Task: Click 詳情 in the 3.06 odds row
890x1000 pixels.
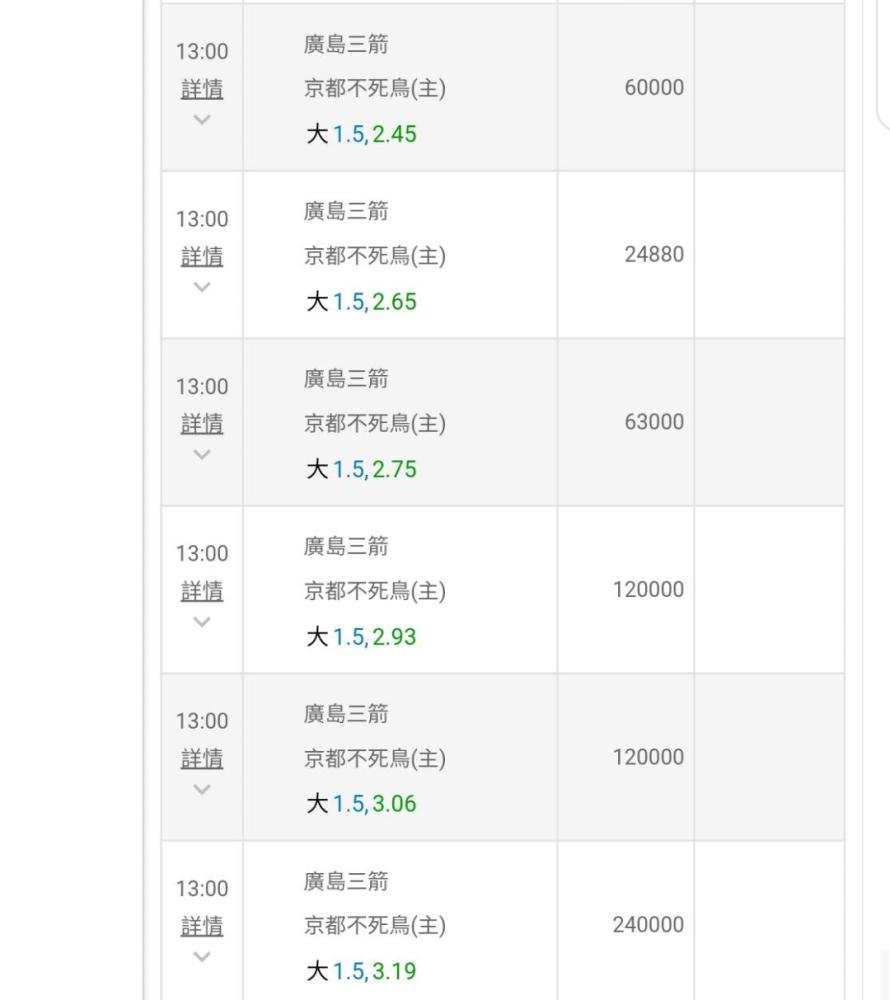Action: coord(202,759)
